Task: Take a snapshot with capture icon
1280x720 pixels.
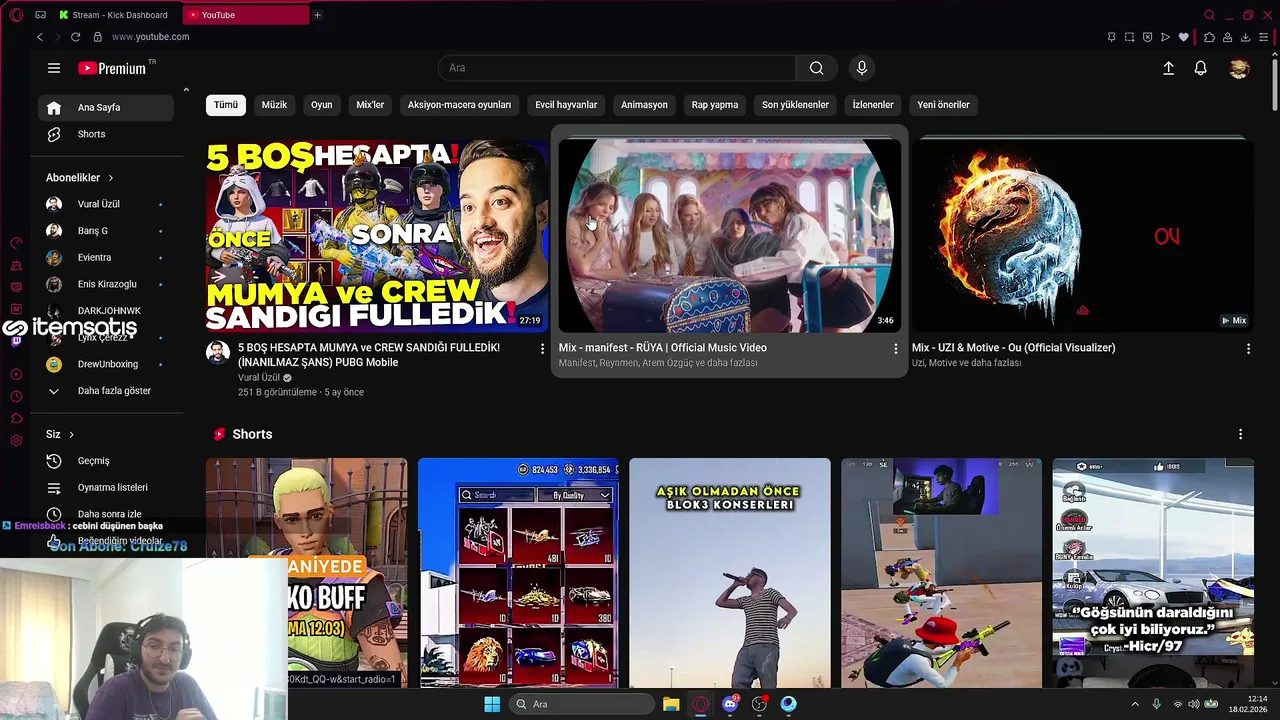Action: [x=1129, y=37]
